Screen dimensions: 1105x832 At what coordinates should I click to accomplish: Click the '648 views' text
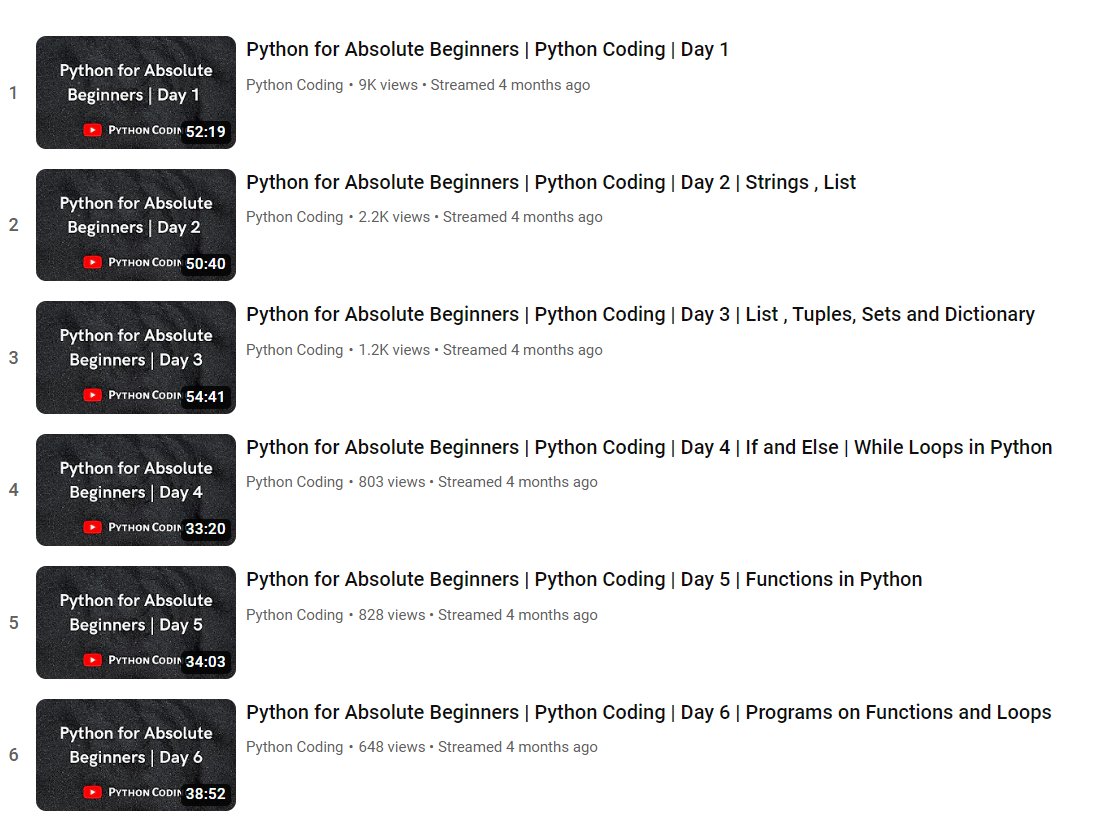coord(392,747)
